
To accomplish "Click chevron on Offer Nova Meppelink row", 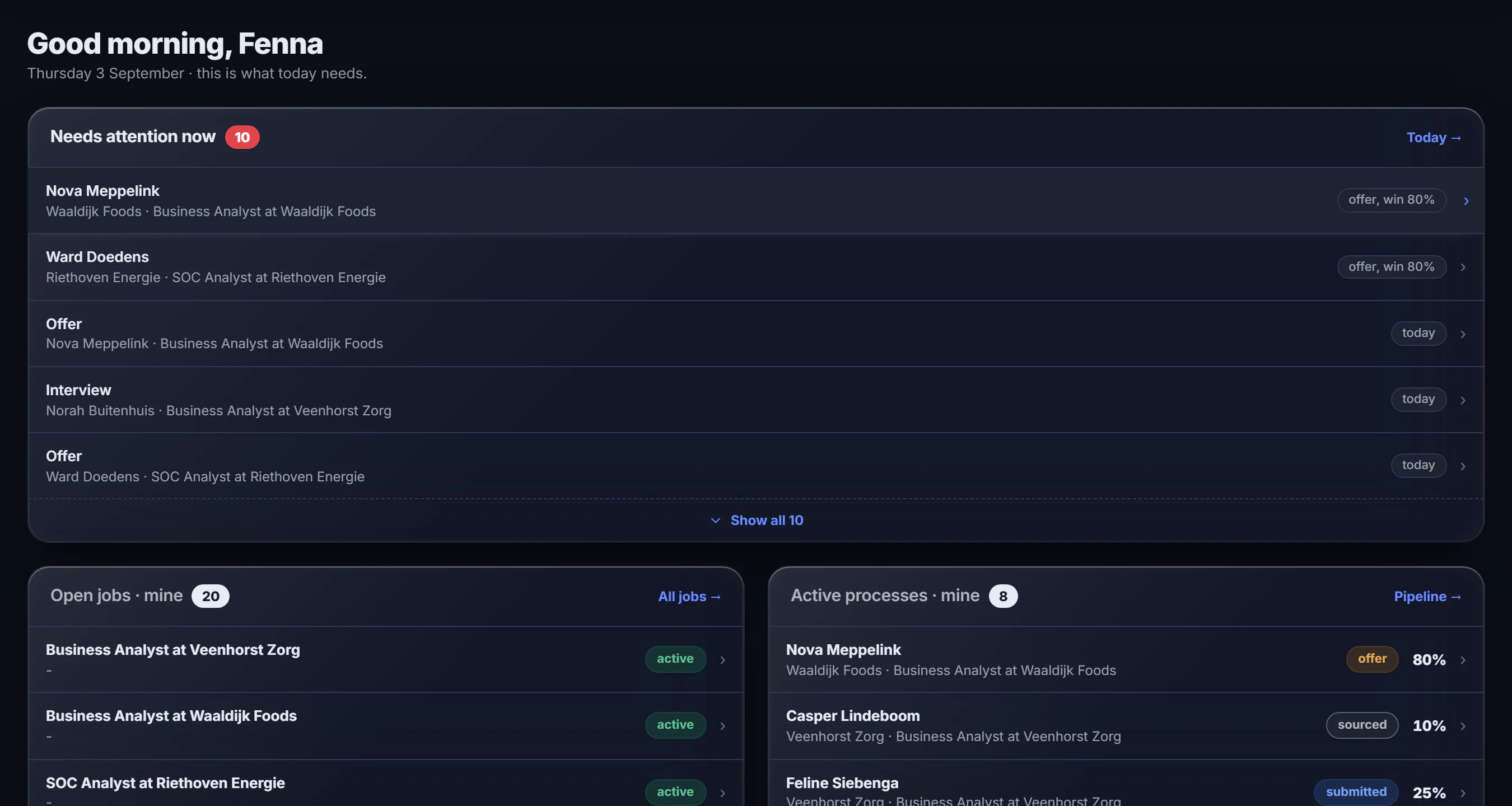I will coord(1463,334).
